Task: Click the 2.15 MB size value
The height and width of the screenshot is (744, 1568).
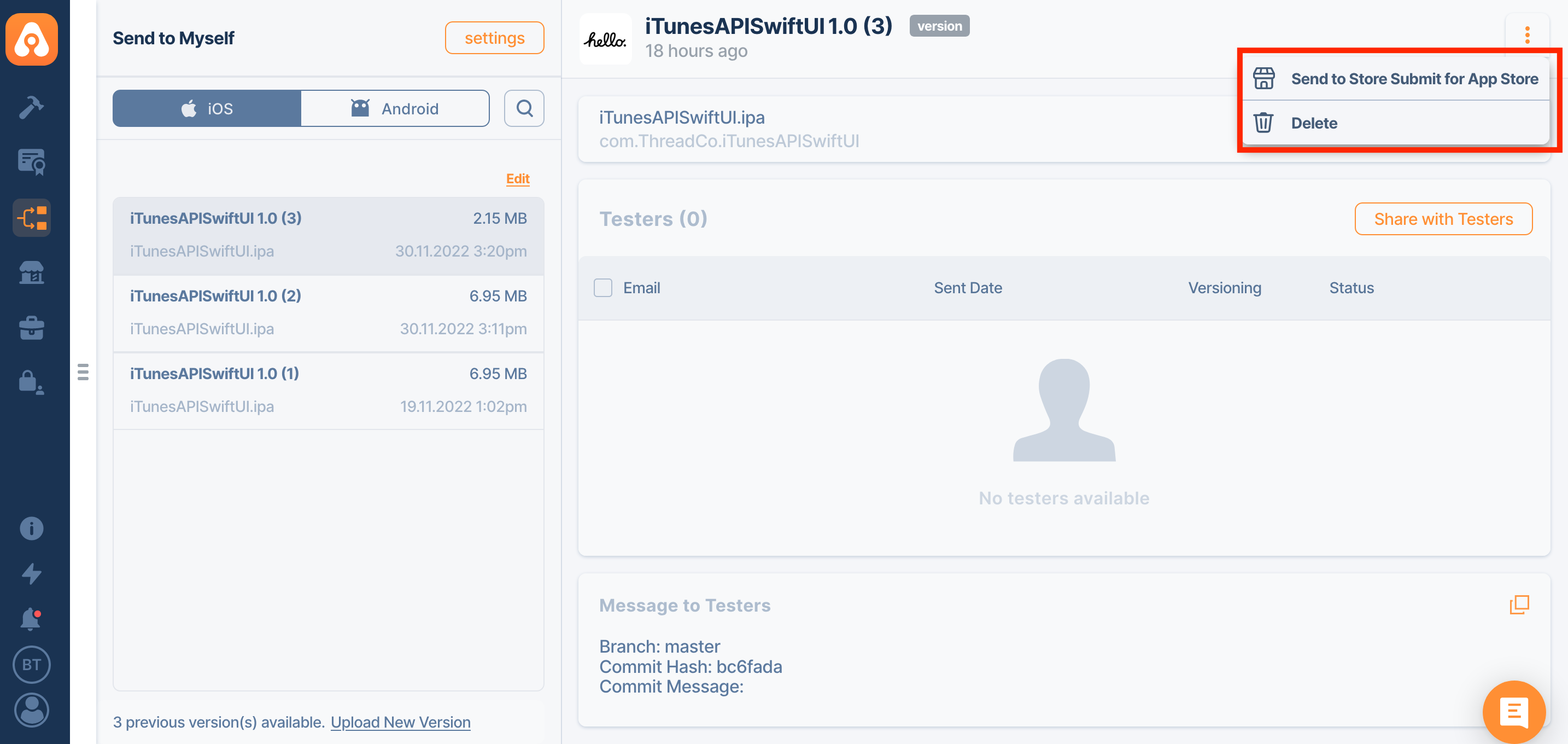Action: 500,218
